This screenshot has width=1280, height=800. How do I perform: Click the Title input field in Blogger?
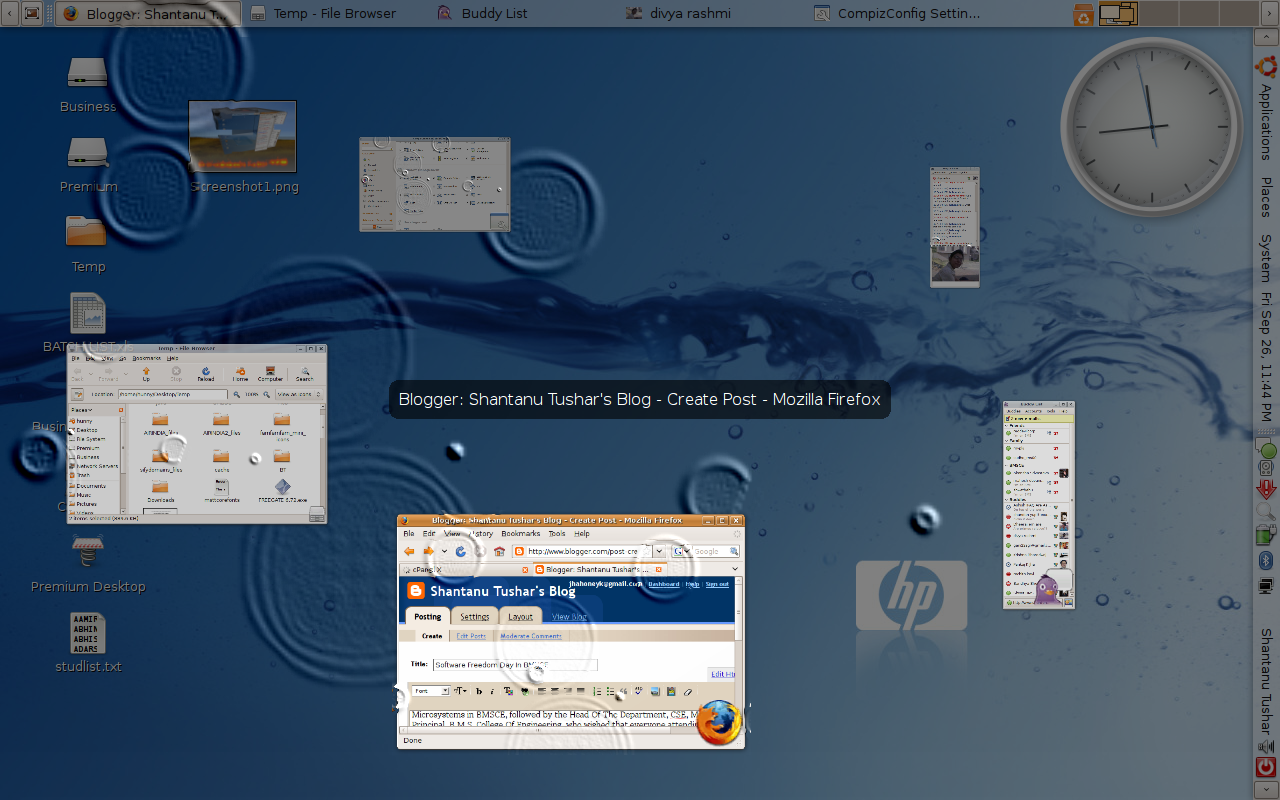515,665
